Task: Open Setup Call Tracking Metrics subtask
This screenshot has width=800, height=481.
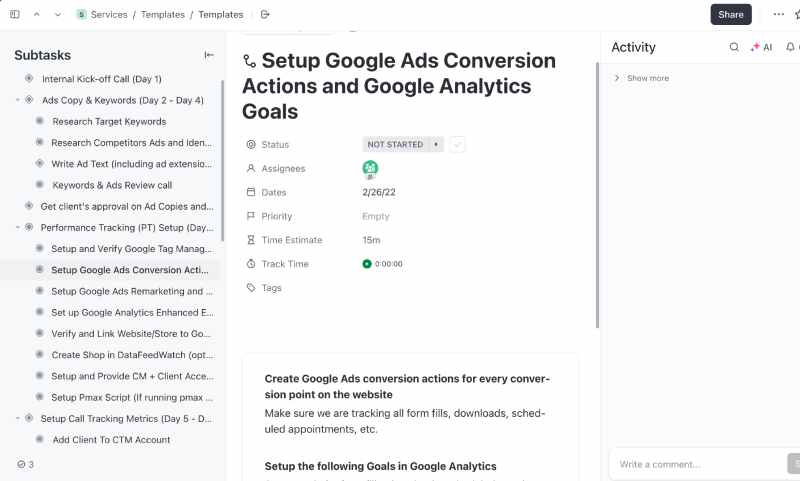Action: [126, 419]
